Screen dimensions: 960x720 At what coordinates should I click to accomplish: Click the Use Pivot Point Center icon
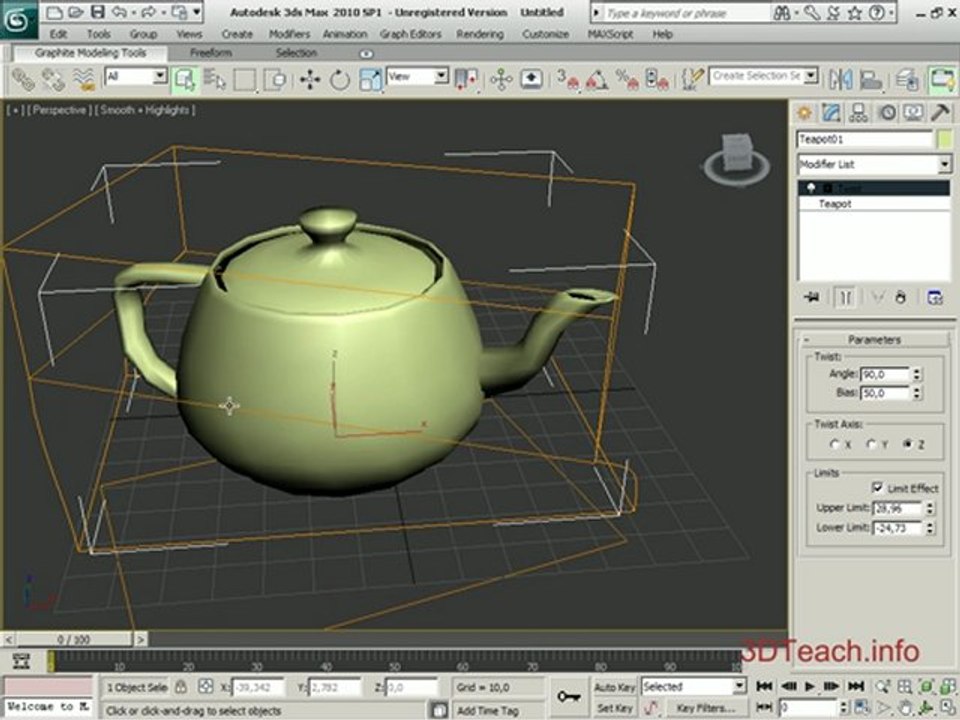click(467, 80)
